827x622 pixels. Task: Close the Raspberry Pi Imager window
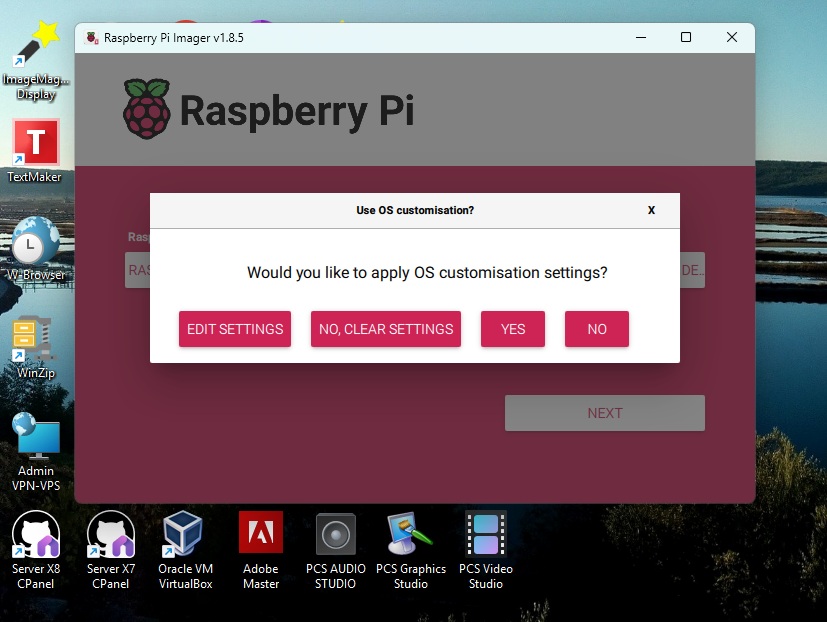click(x=732, y=37)
